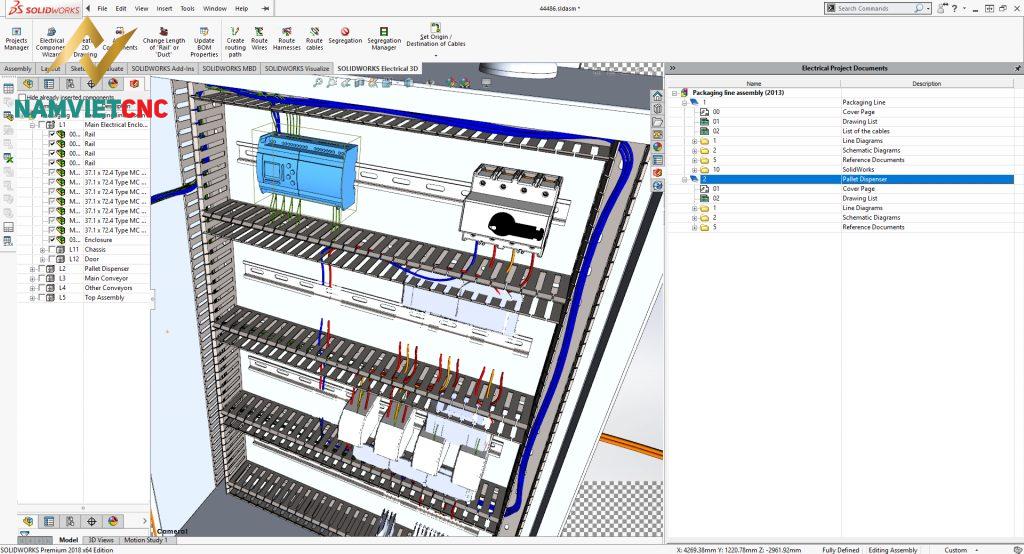This screenshot has height=554, width=1024.
Task: Switch to SOLIDWORKS MBD tab
Action: point(229,69)
